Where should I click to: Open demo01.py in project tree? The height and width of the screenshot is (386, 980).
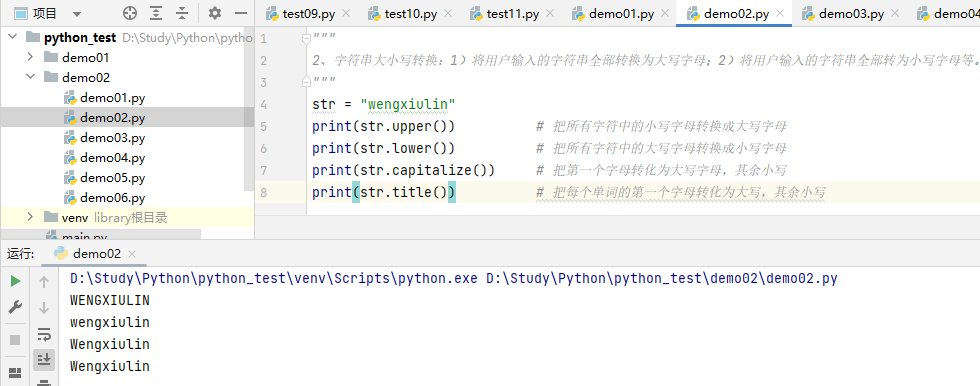pos(112,97)
